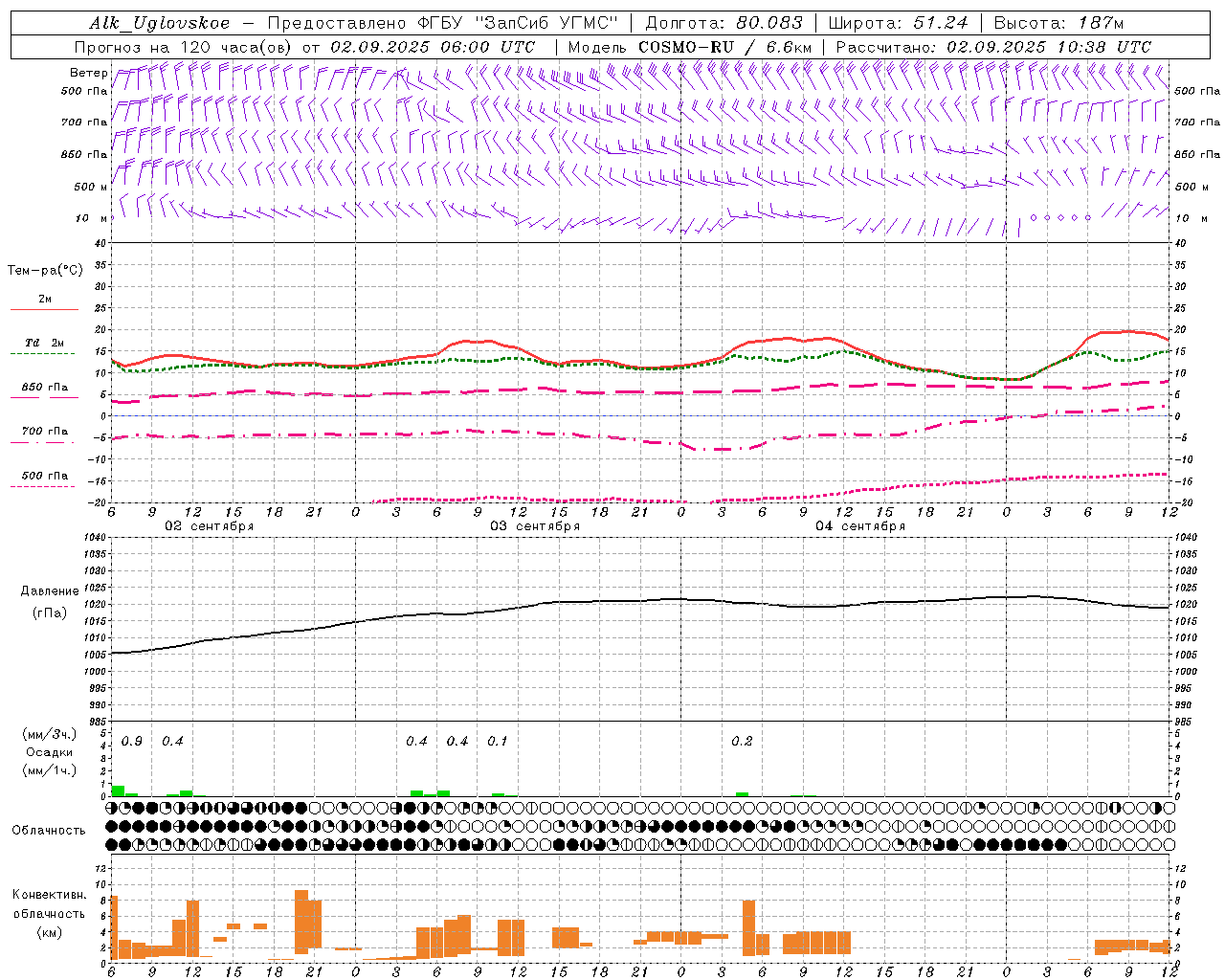Click the (км) convective height unit label

pyautogui.click(x=50, y=931)
